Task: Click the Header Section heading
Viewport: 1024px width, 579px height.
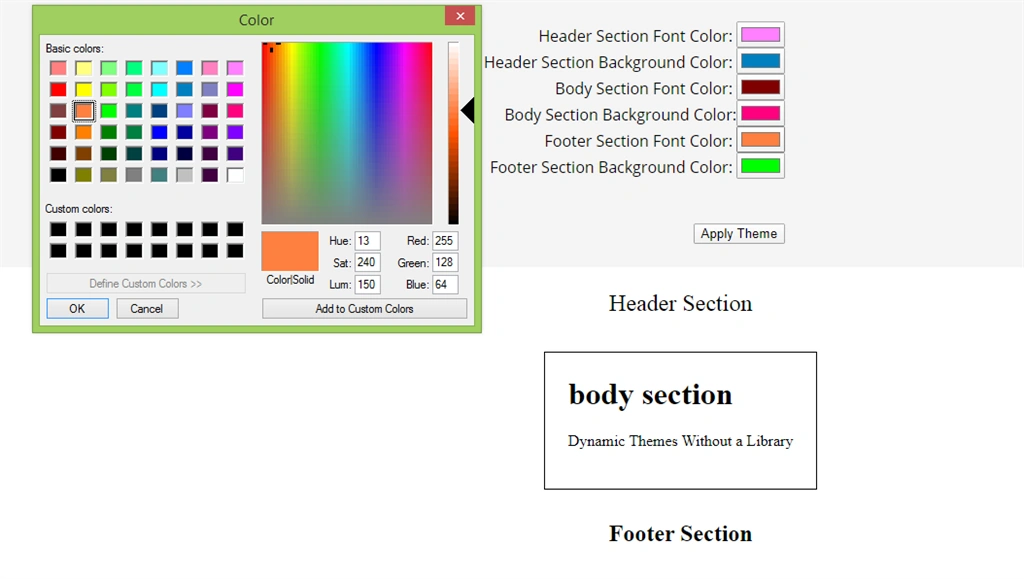Action: click(x=680, y=304)
